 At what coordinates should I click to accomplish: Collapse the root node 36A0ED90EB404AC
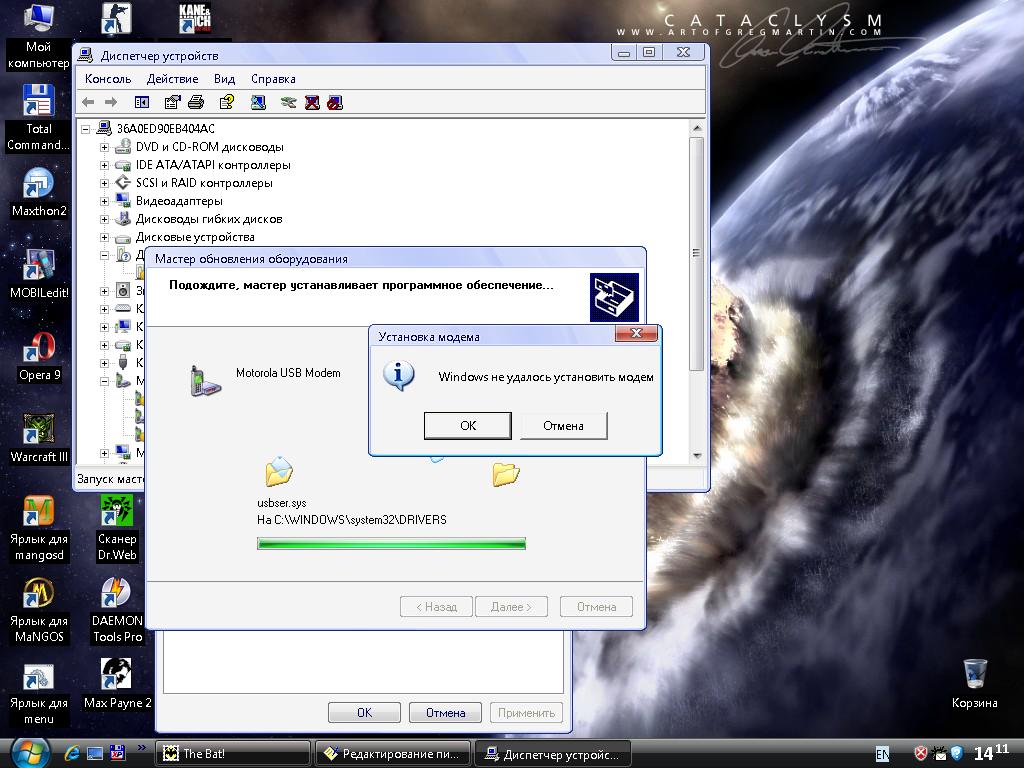86,129
